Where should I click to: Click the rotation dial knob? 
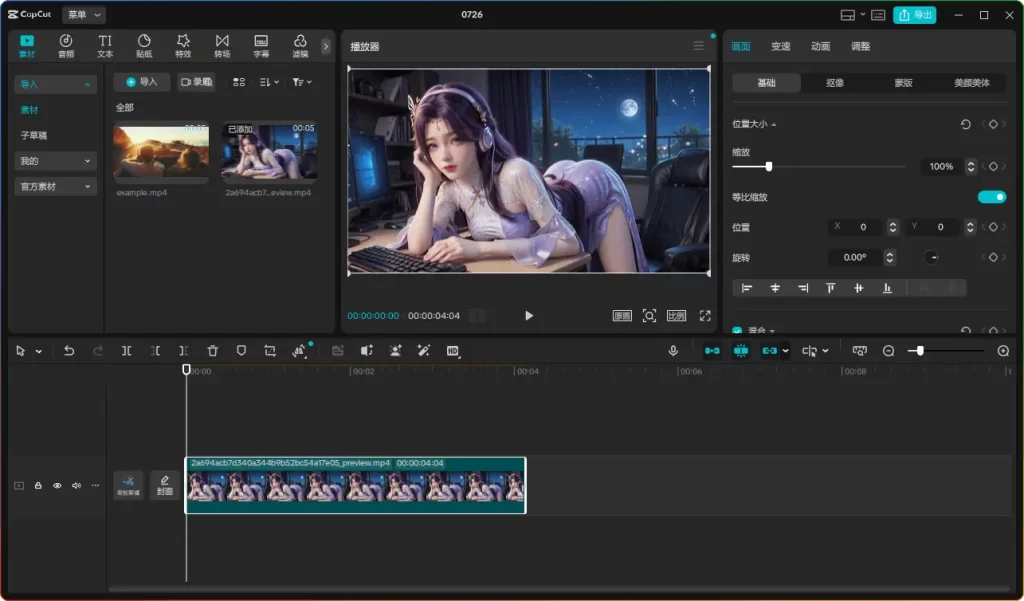point(932,257)
